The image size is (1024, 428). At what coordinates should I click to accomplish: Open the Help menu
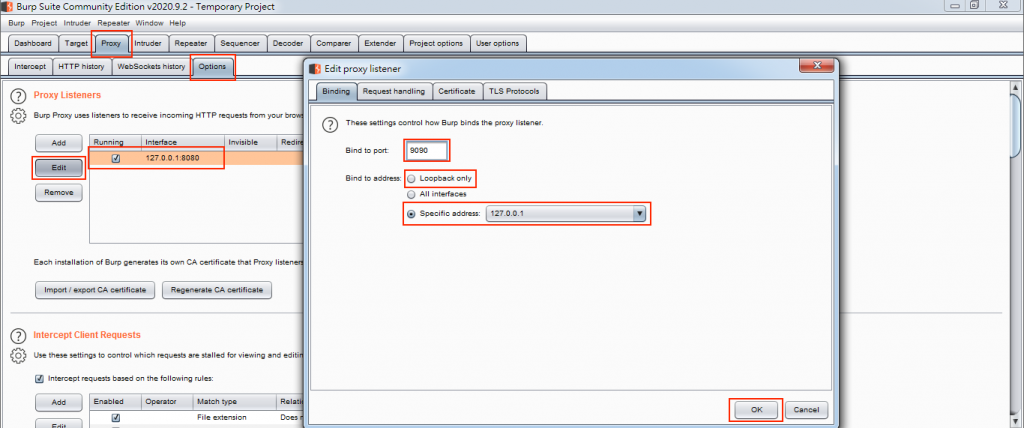click(178, 23)
